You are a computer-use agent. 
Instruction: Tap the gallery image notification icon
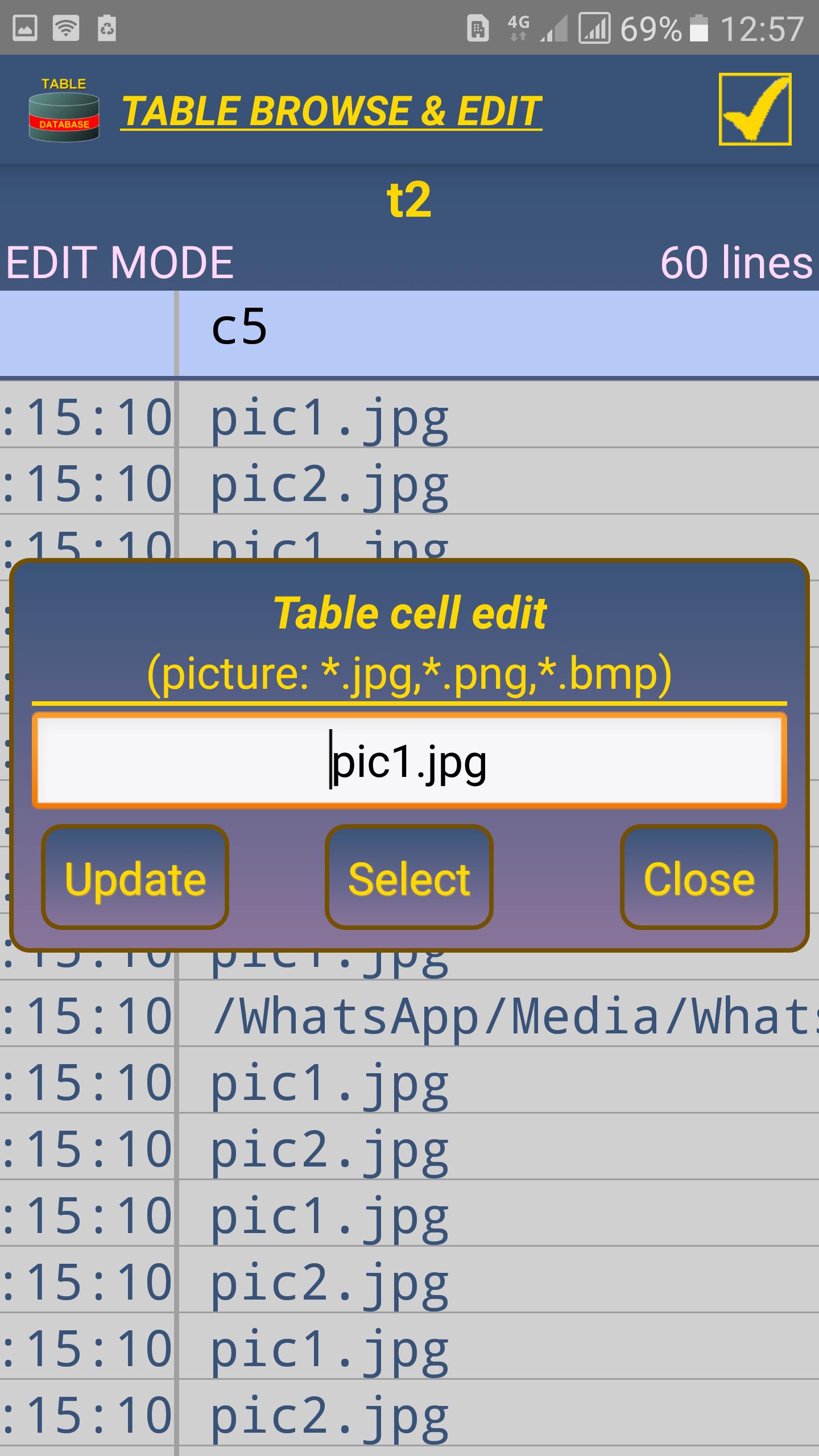(24, 28)
